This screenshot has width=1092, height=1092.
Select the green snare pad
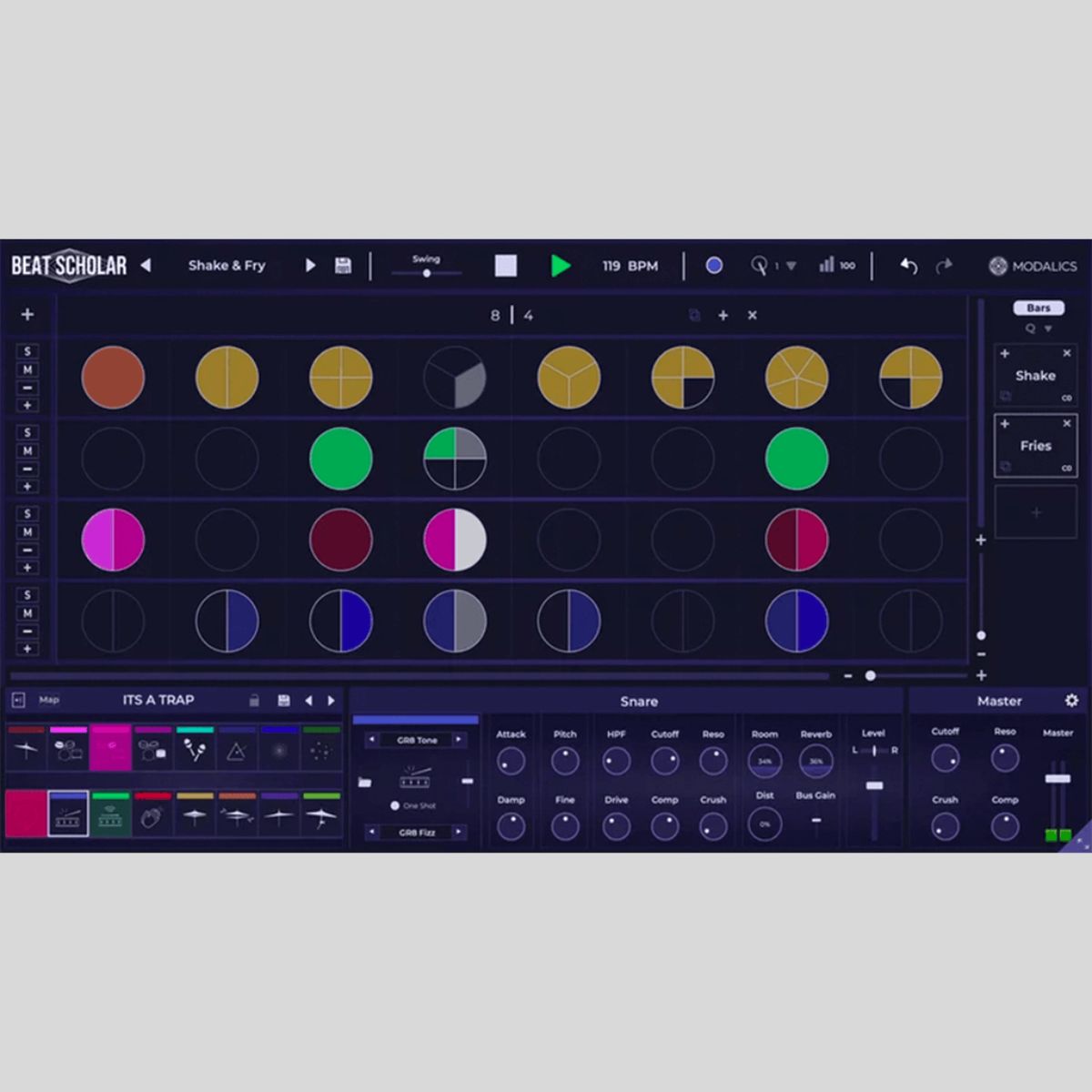coord(110,814)
